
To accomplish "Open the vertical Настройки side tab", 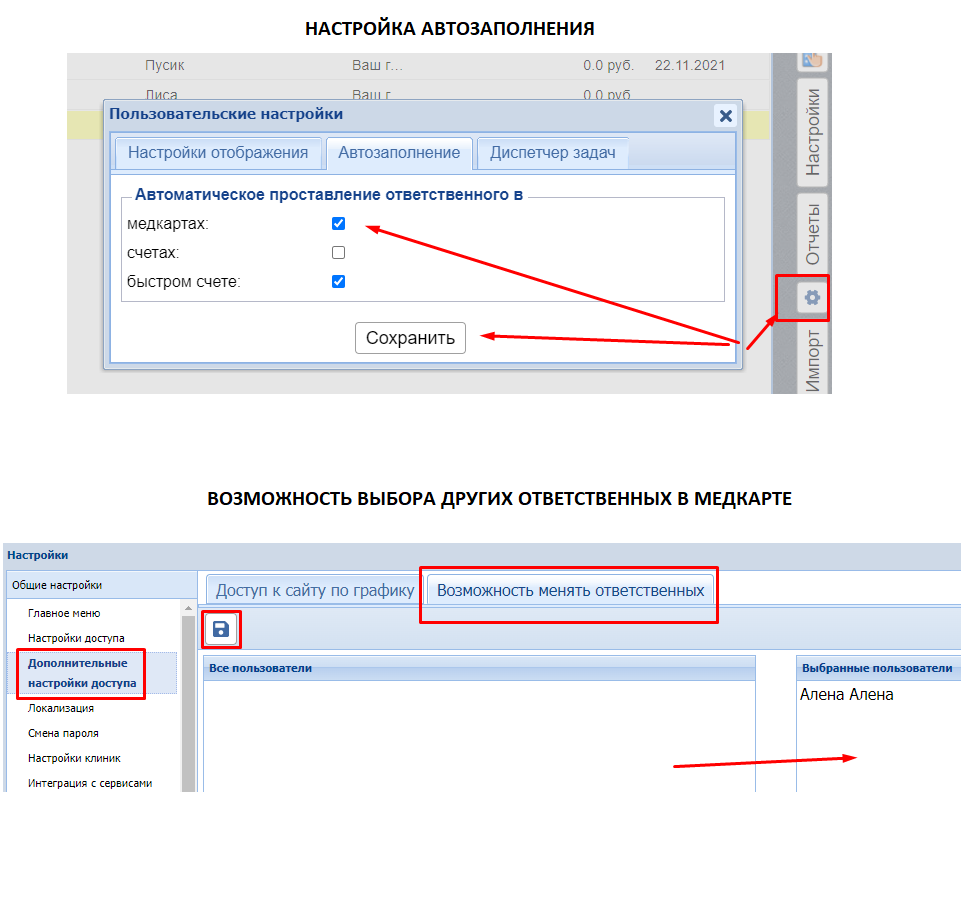I will pos(812,132).
